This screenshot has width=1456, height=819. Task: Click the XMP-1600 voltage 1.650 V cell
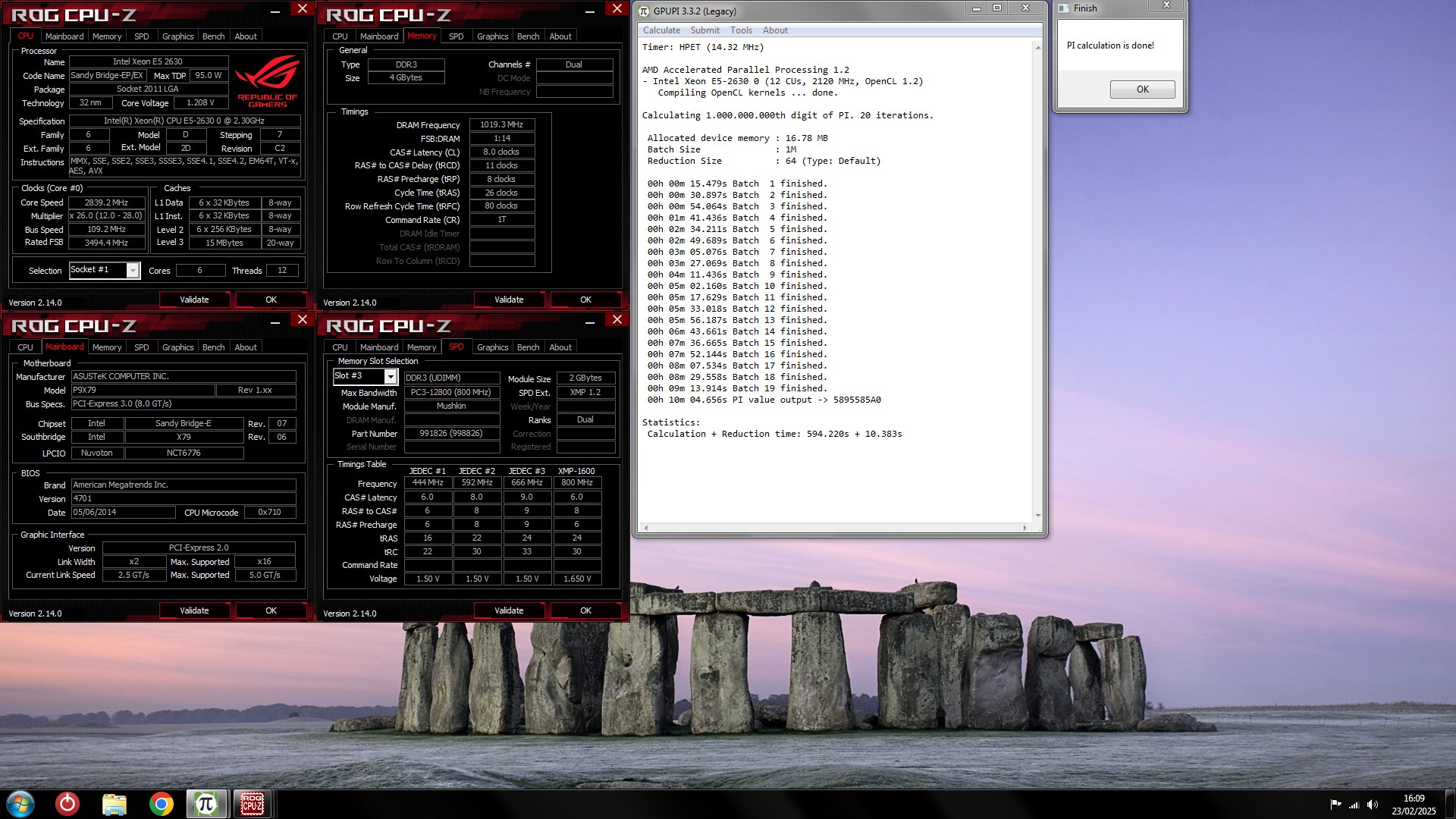pyautogui.click(x=577, y=579)
